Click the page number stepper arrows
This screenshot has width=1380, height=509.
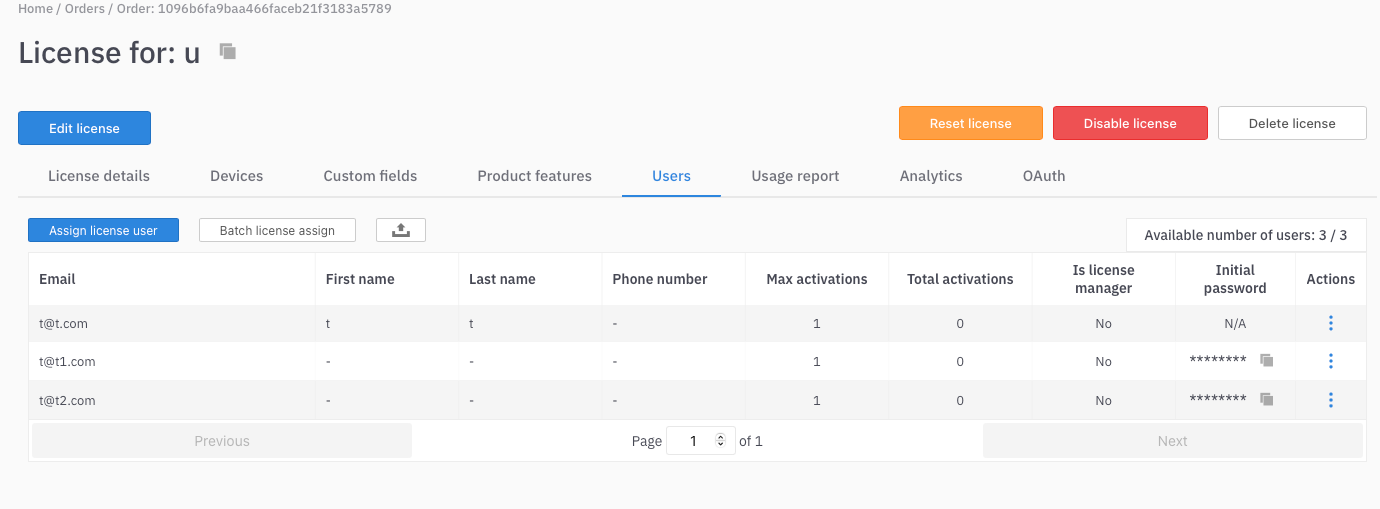[x=721, y=441]
